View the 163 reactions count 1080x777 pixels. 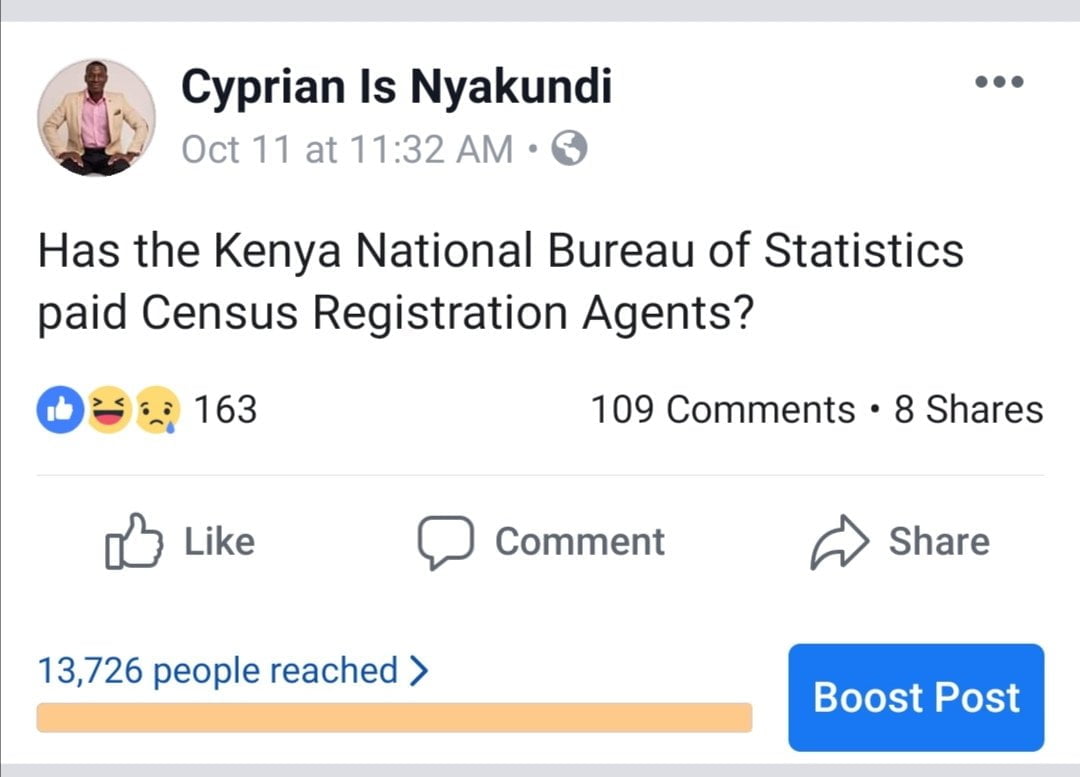tap(224, 410)
